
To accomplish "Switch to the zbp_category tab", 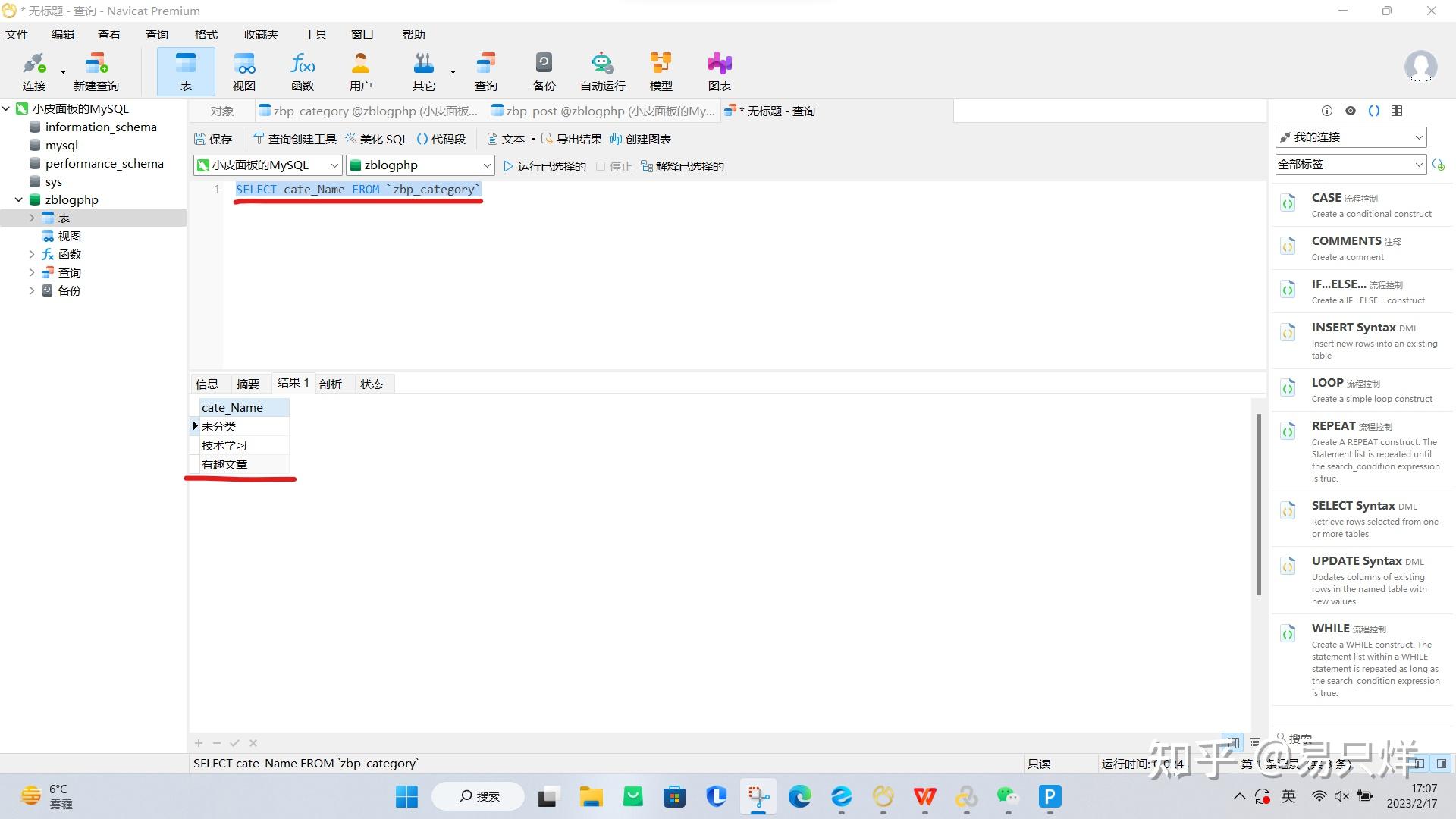I will (x=369, y=111).
